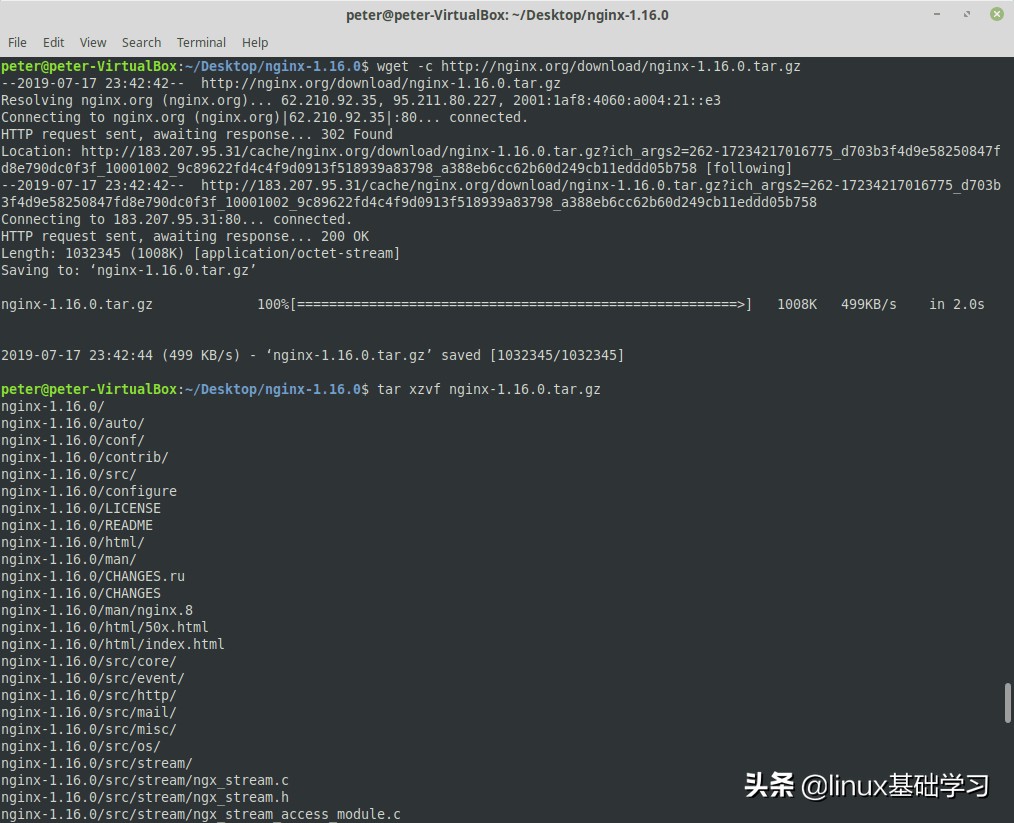Viewport: 1014px width, 823px height.
Task: Click the 'src/http/' entry
Action: click(89, 696)
